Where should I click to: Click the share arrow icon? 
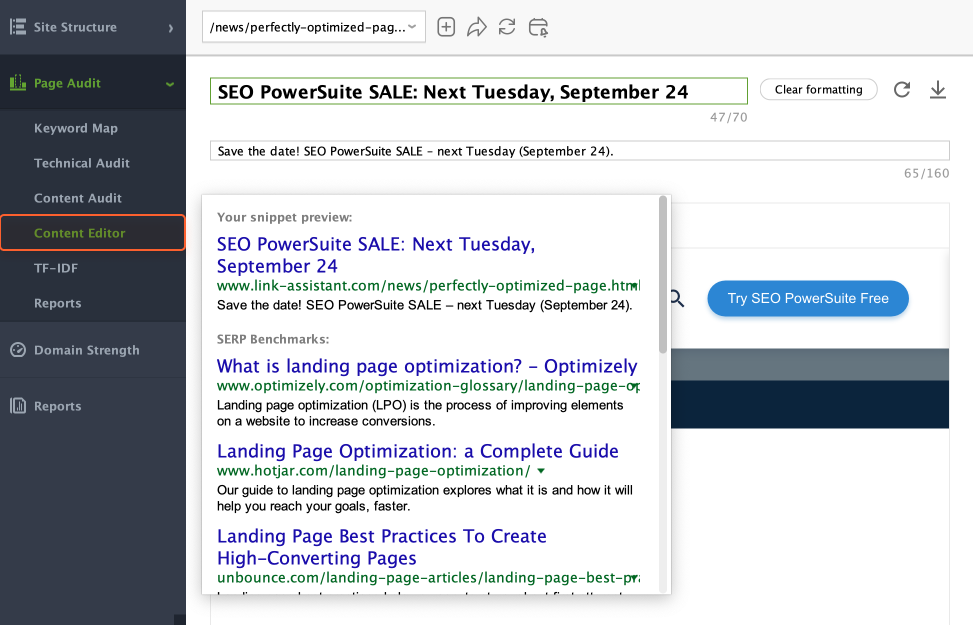477,27
